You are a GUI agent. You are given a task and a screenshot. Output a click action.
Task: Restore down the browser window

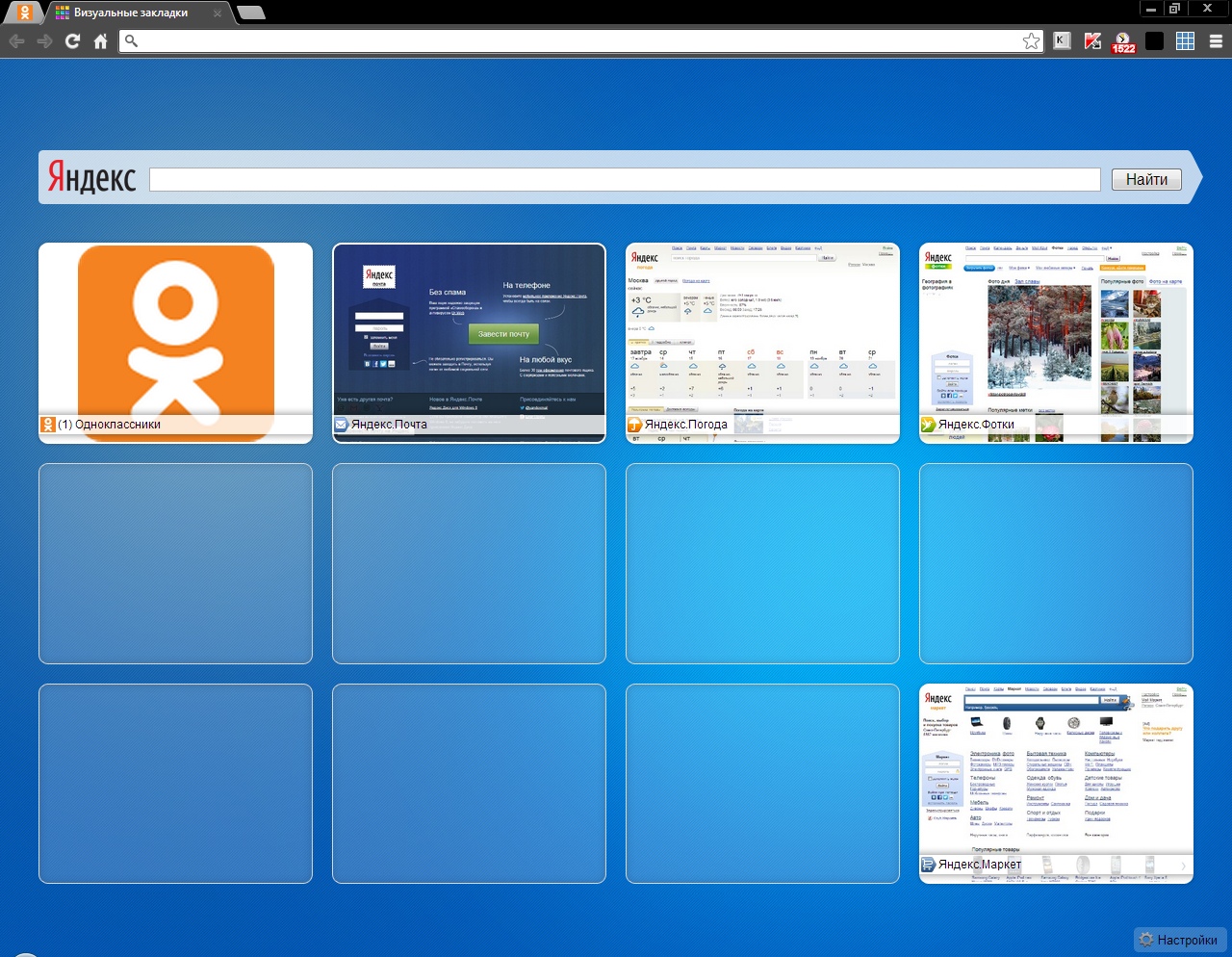[x=1174, y=9]
